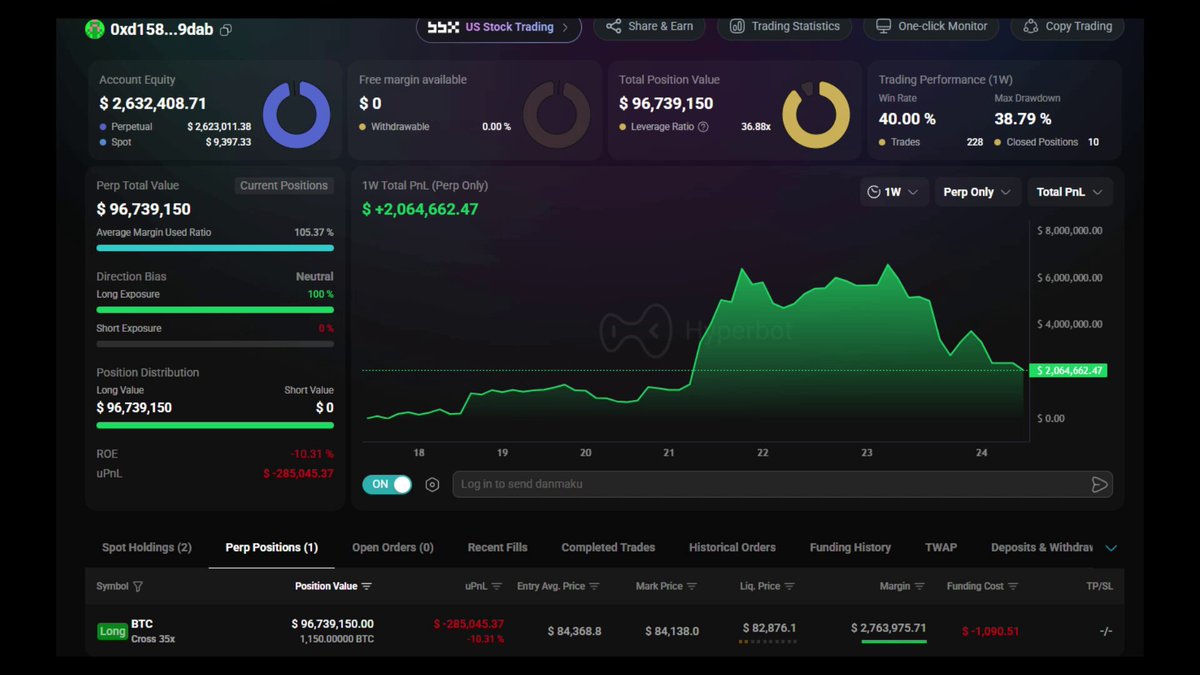This screenshot has height=675, width=1200.
Task: View the Historical Orders tab
Action: click(x=732, y=548)
